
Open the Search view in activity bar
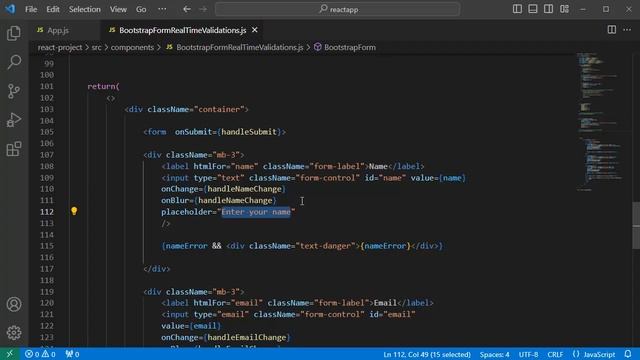tap(14, 62)
